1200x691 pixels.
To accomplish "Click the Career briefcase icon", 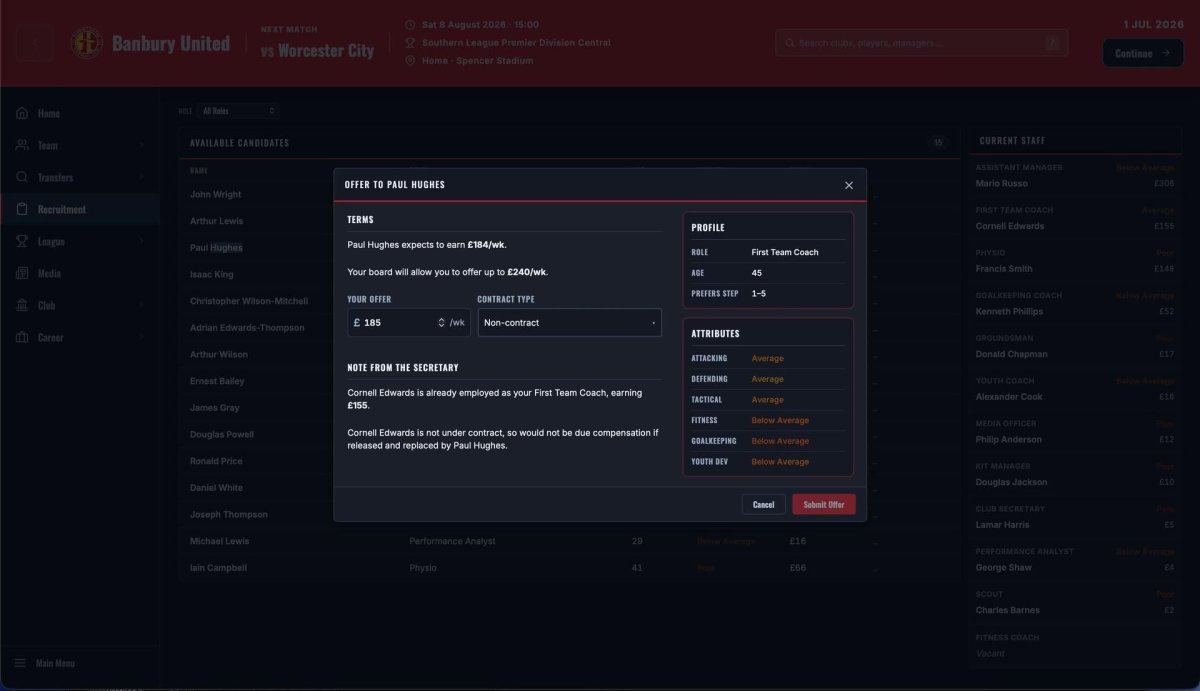I will coord(22,337).
